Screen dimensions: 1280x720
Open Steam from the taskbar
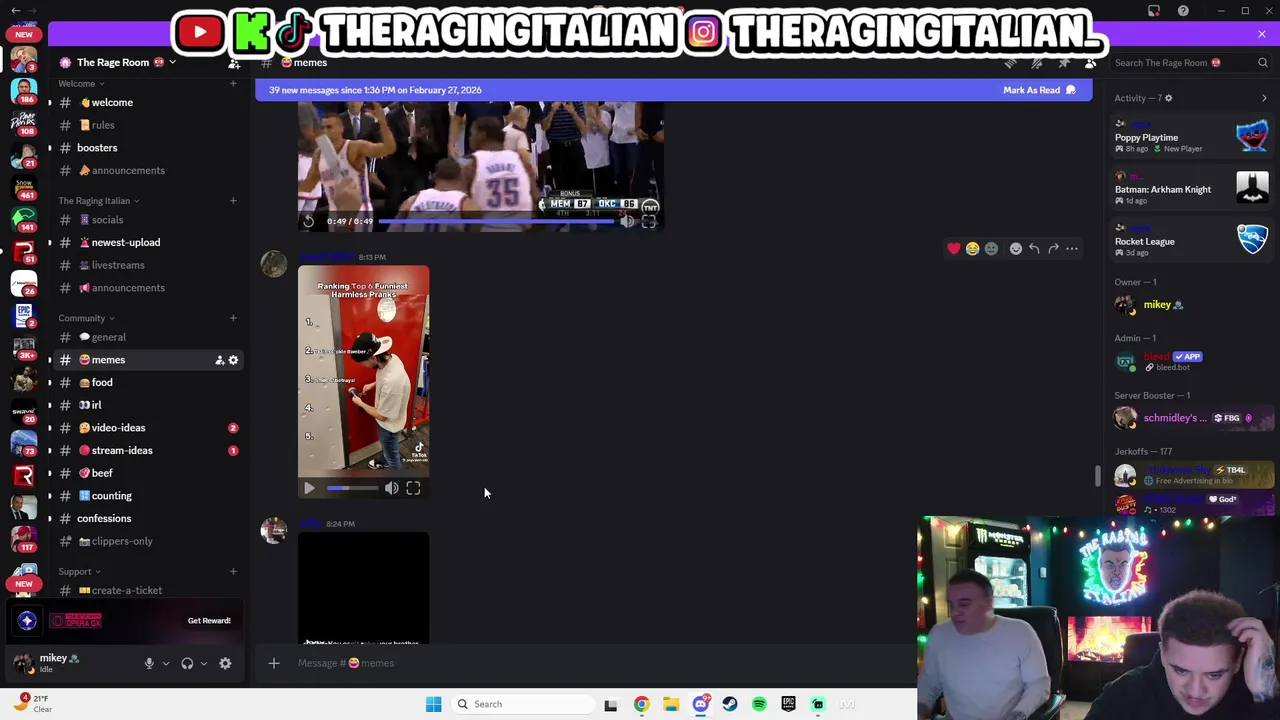pyautogui.click(x=730, y=704)
